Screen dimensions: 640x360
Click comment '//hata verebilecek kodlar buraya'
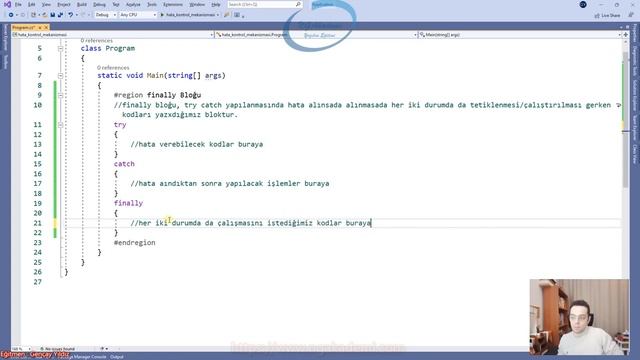click(x=197, y=144)
